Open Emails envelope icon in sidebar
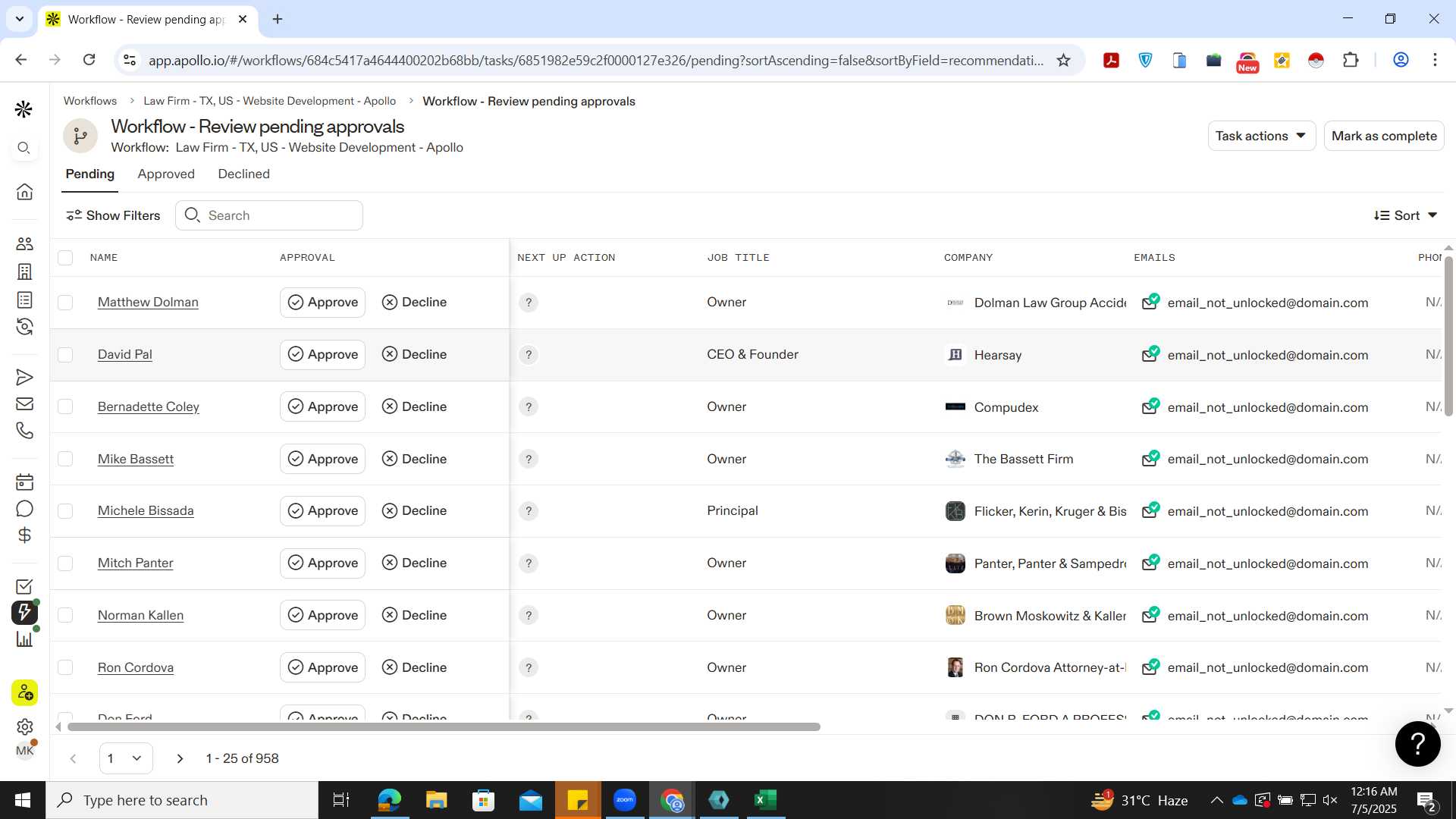The image size is (1456, 819). coord(24,404)
